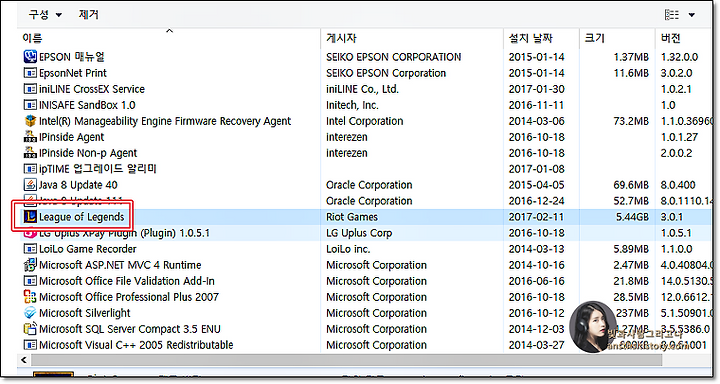Click the 5.44GB size value
Screen dimensions: 720x384
click(x=632, y=217)
